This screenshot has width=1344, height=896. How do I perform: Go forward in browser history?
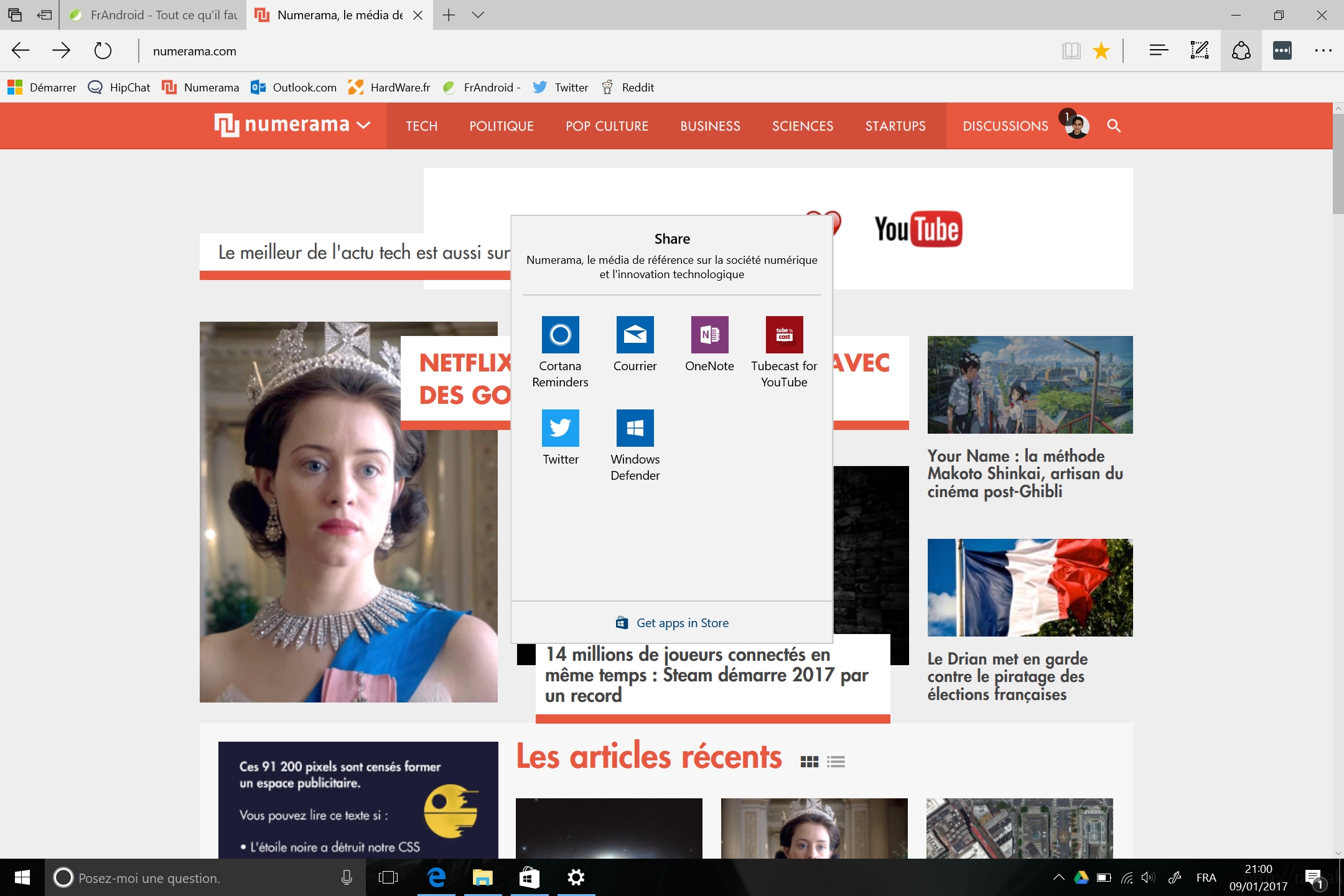point(61,51)
